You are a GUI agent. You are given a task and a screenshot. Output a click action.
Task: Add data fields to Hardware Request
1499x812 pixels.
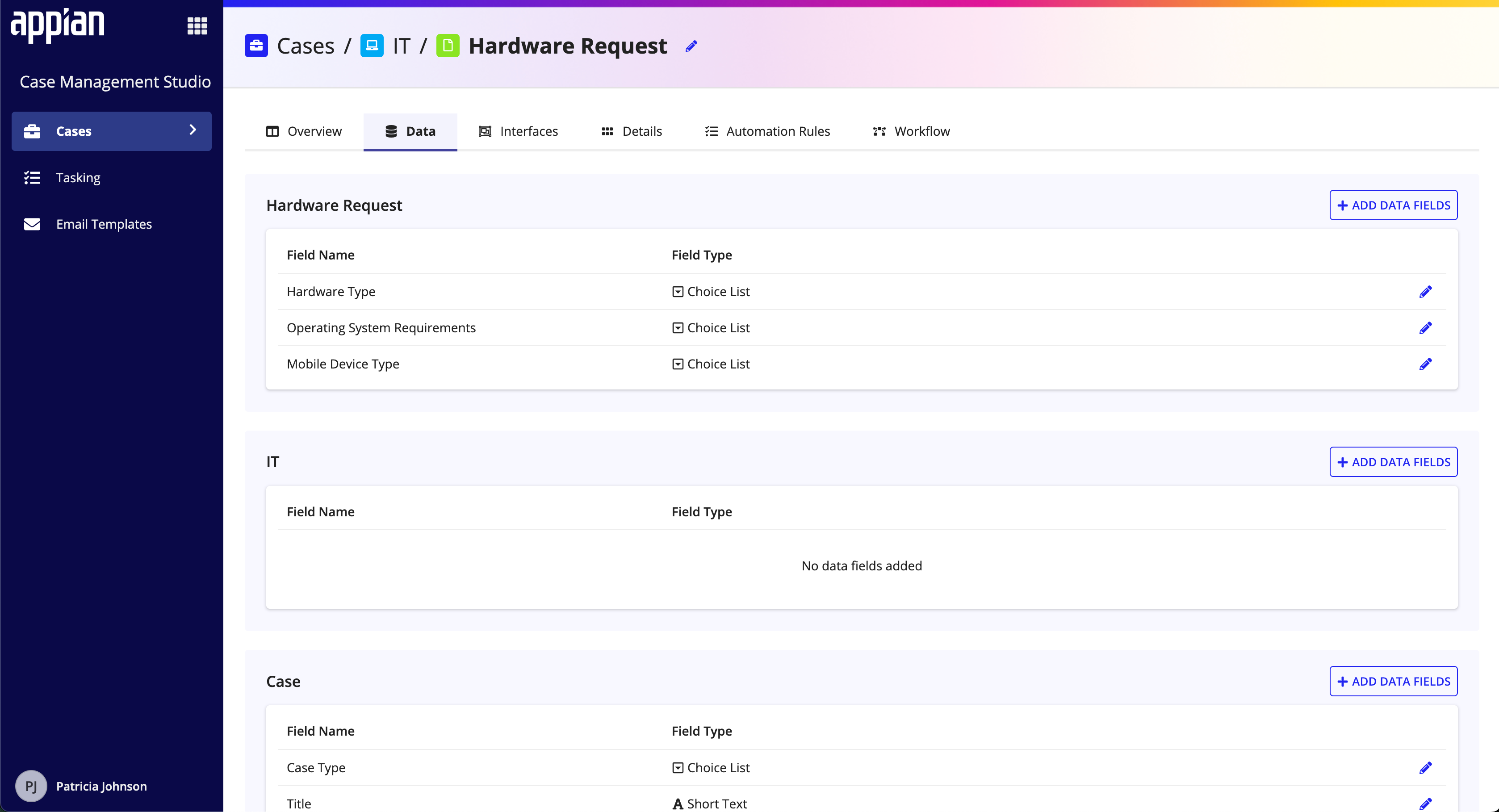[1393, 205]
